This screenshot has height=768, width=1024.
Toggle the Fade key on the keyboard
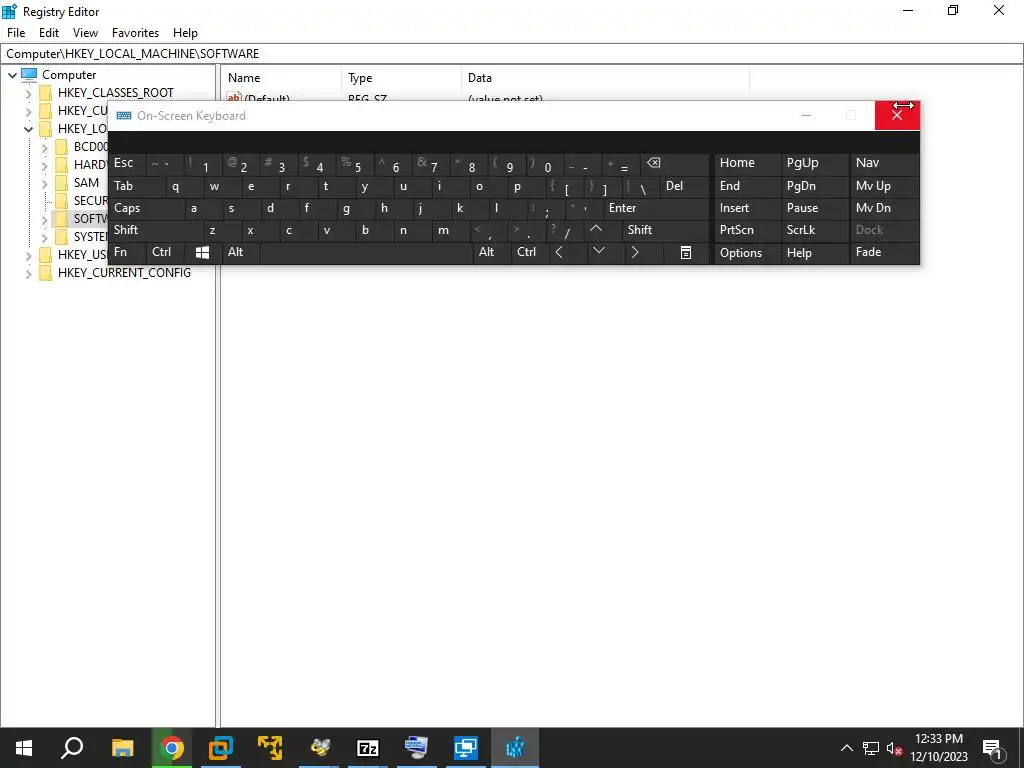[885, 252]
